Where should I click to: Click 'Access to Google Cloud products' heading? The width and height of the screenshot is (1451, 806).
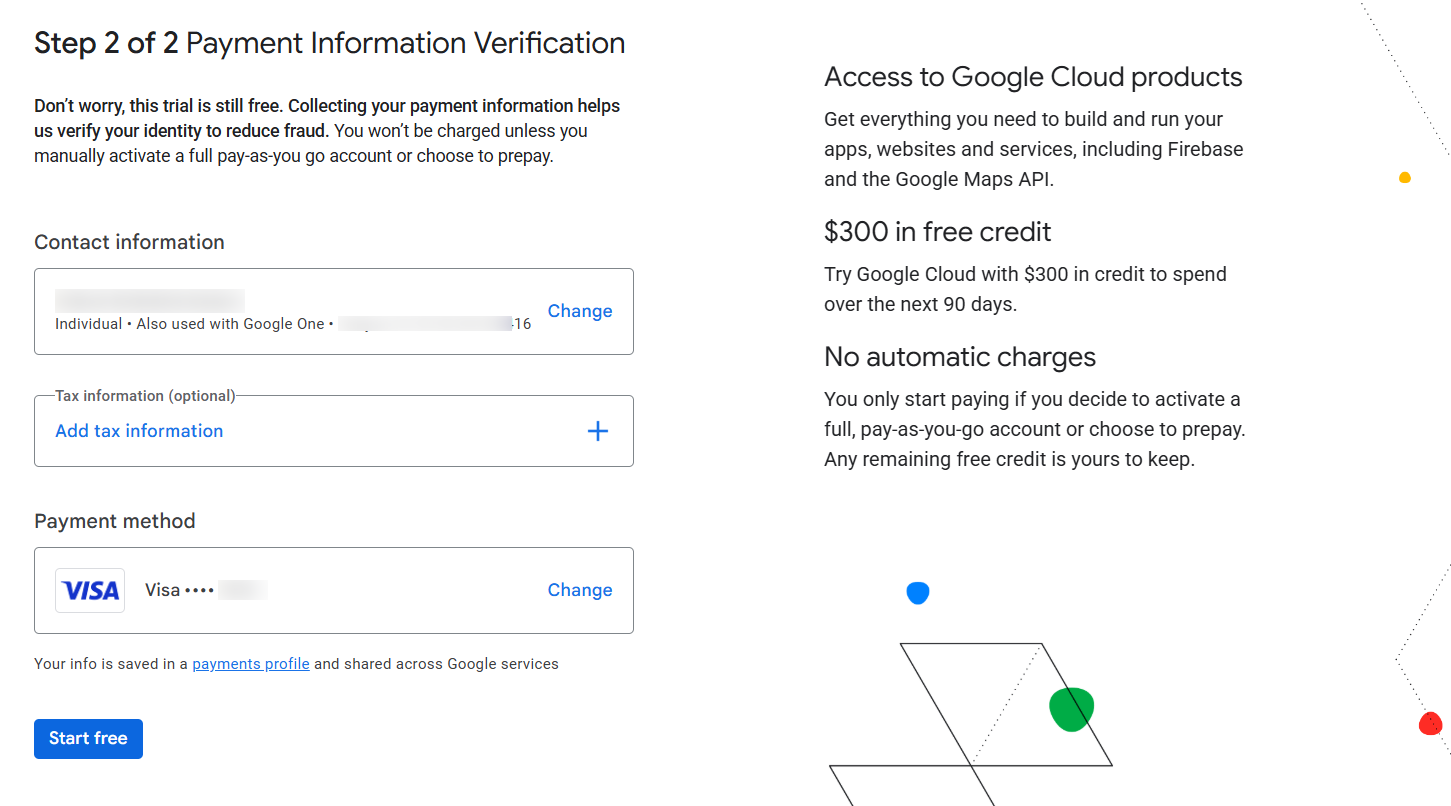(1033, 77)
